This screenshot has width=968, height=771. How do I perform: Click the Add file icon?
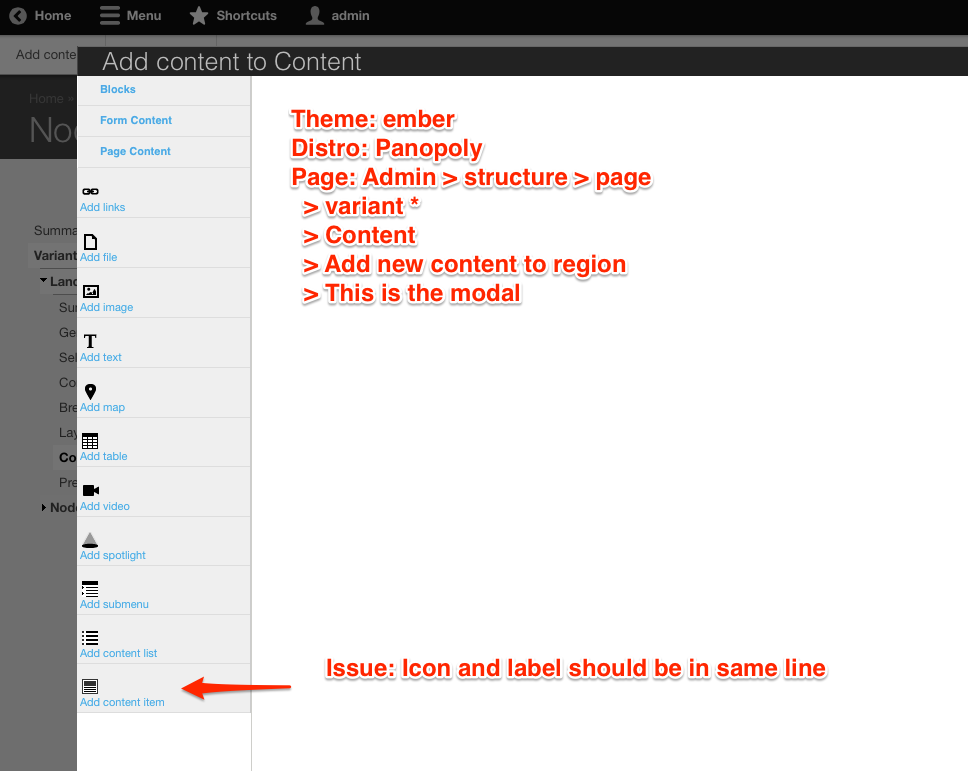[x=89, y=240]
